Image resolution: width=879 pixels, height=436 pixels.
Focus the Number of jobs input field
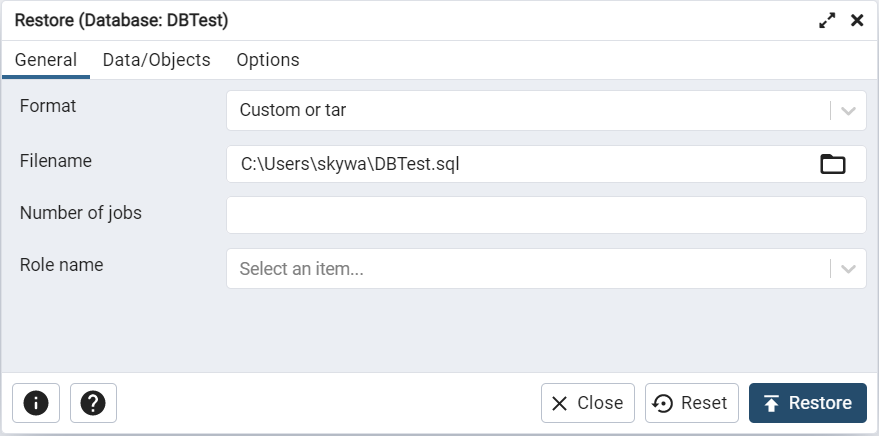[x=546, y=215]
